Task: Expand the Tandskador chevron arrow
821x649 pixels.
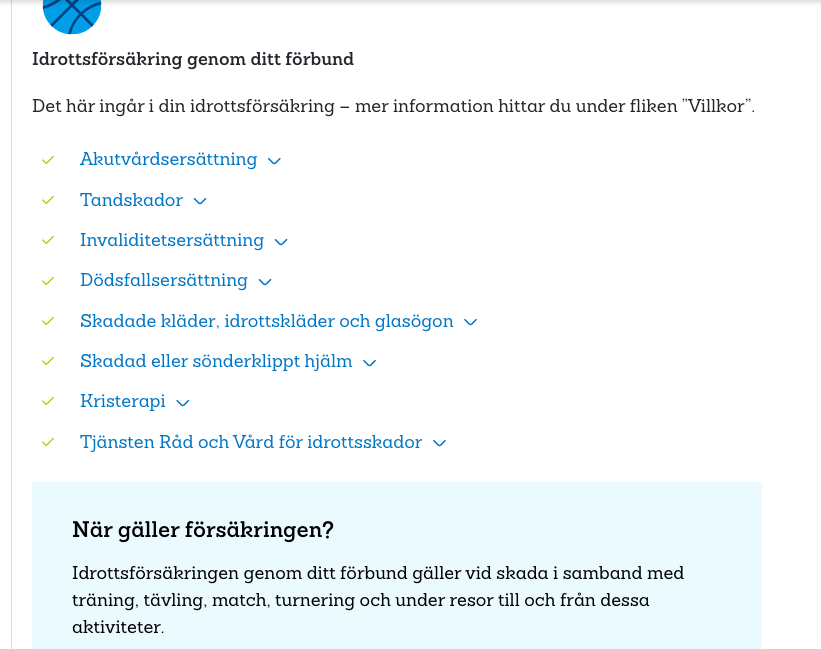Action: 200,201
